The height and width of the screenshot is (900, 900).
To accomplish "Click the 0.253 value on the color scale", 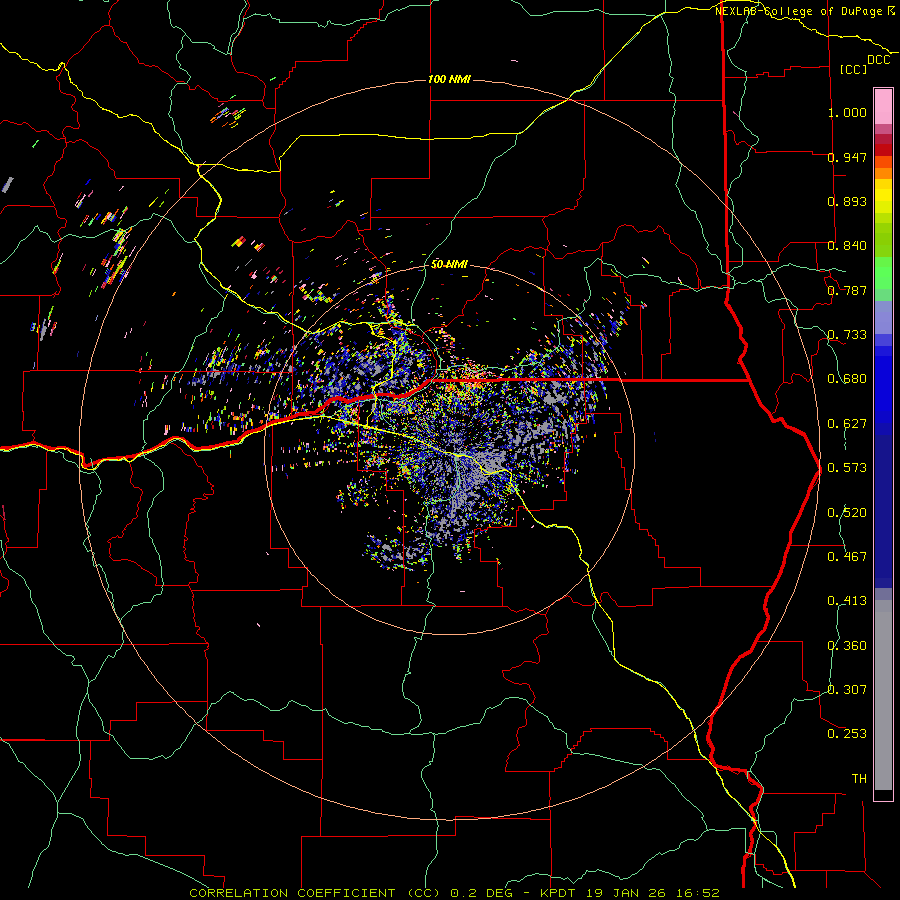I will (x=847, y=734).
